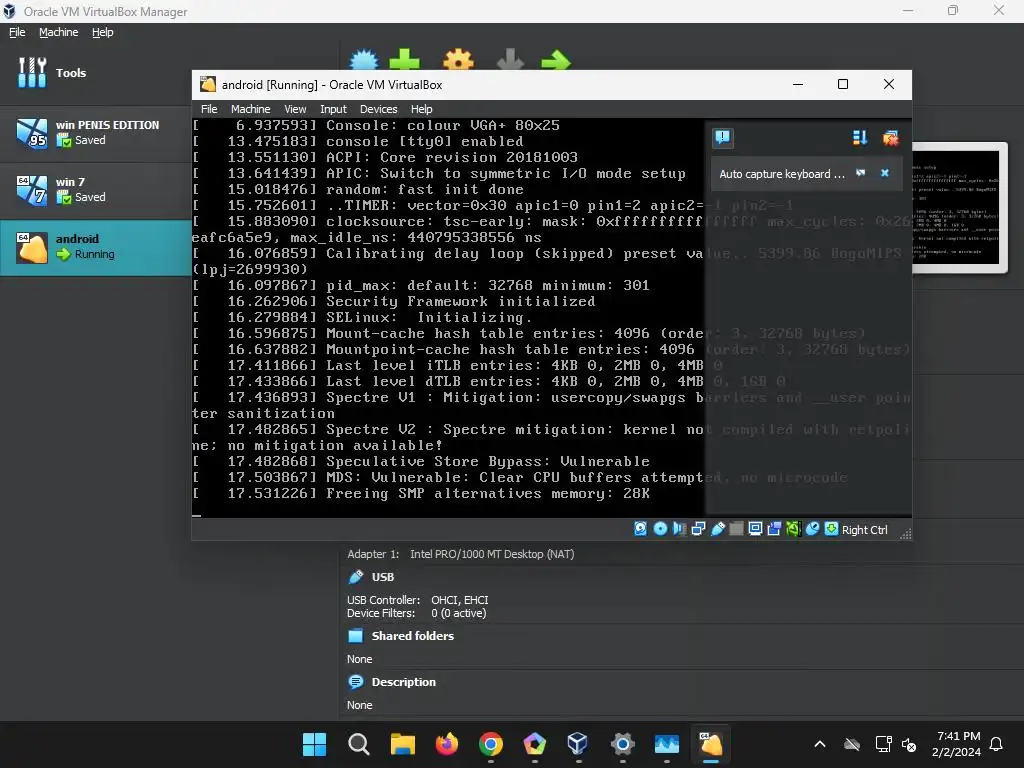Click the Discard gray down-arrow toolbar icon
This screenshot has height=768, width=1024.
pos(511,59)
